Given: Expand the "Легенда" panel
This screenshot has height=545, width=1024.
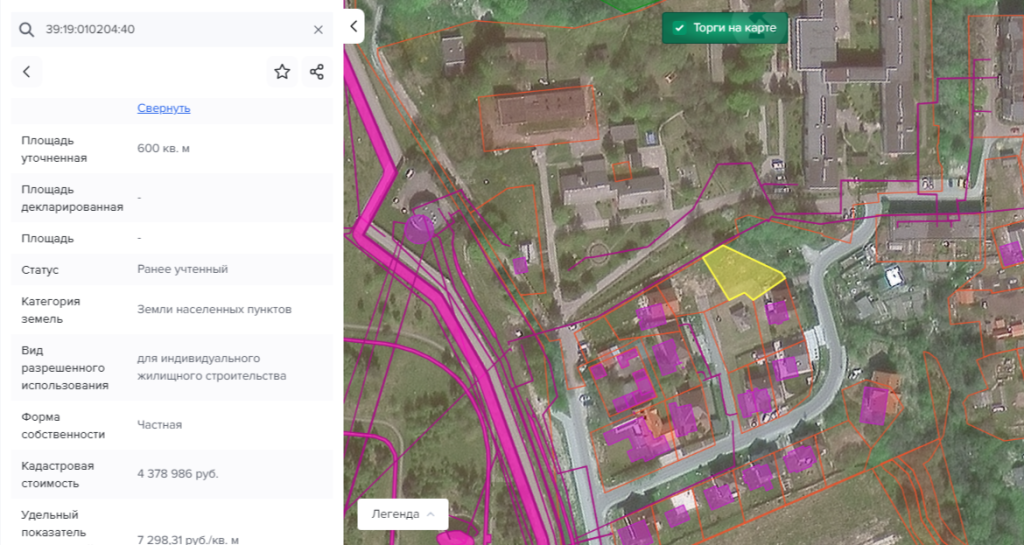Looking at the screenshot, I should (x=402, y=514).
